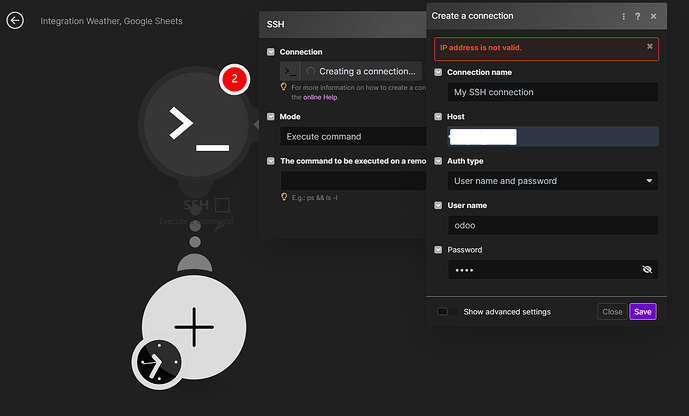Viewport: 689px width, 416px height.
Task: Open the scheduling clock icon
Action: point(158,363)
